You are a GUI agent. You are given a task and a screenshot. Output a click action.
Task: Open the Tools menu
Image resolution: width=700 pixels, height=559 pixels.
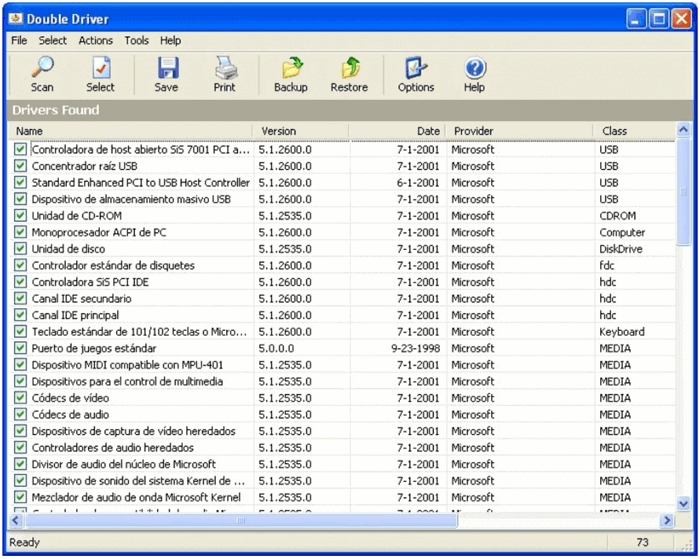click(x=136, y=41)
